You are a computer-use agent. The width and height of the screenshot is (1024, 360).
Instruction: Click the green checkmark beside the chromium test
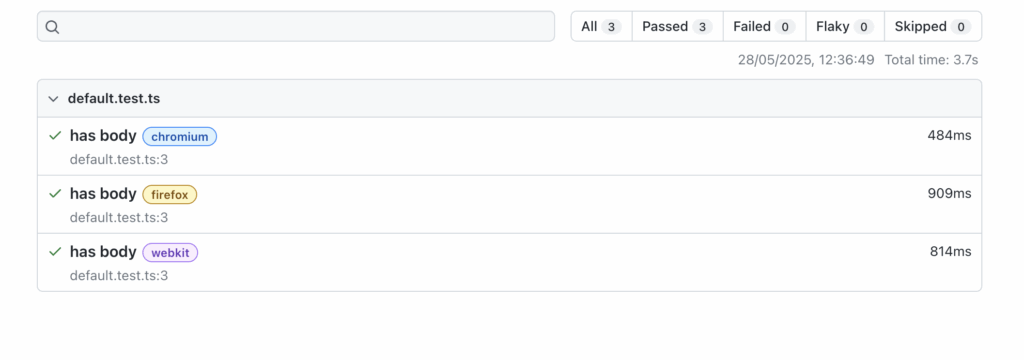pos(55,136)
